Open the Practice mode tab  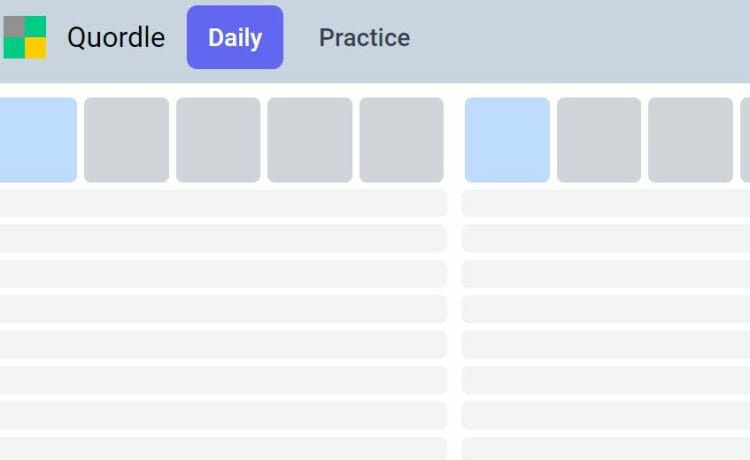tap(364, 37)
